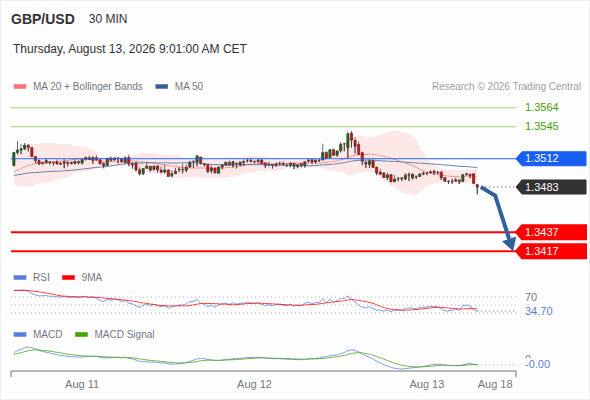
Task: Click the blue RSI legend swatch
Action: point(20,278)
